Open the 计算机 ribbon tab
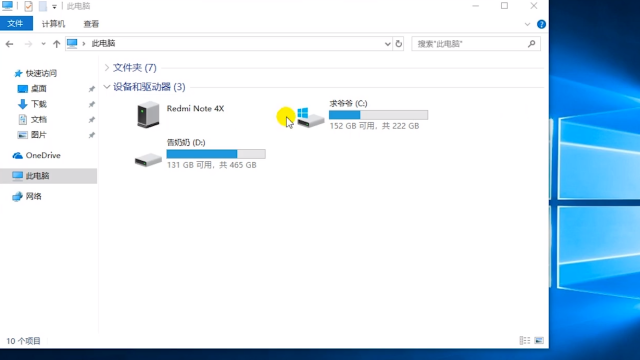The height and width of the screenshot is (360, 640). tap(53, 24)
